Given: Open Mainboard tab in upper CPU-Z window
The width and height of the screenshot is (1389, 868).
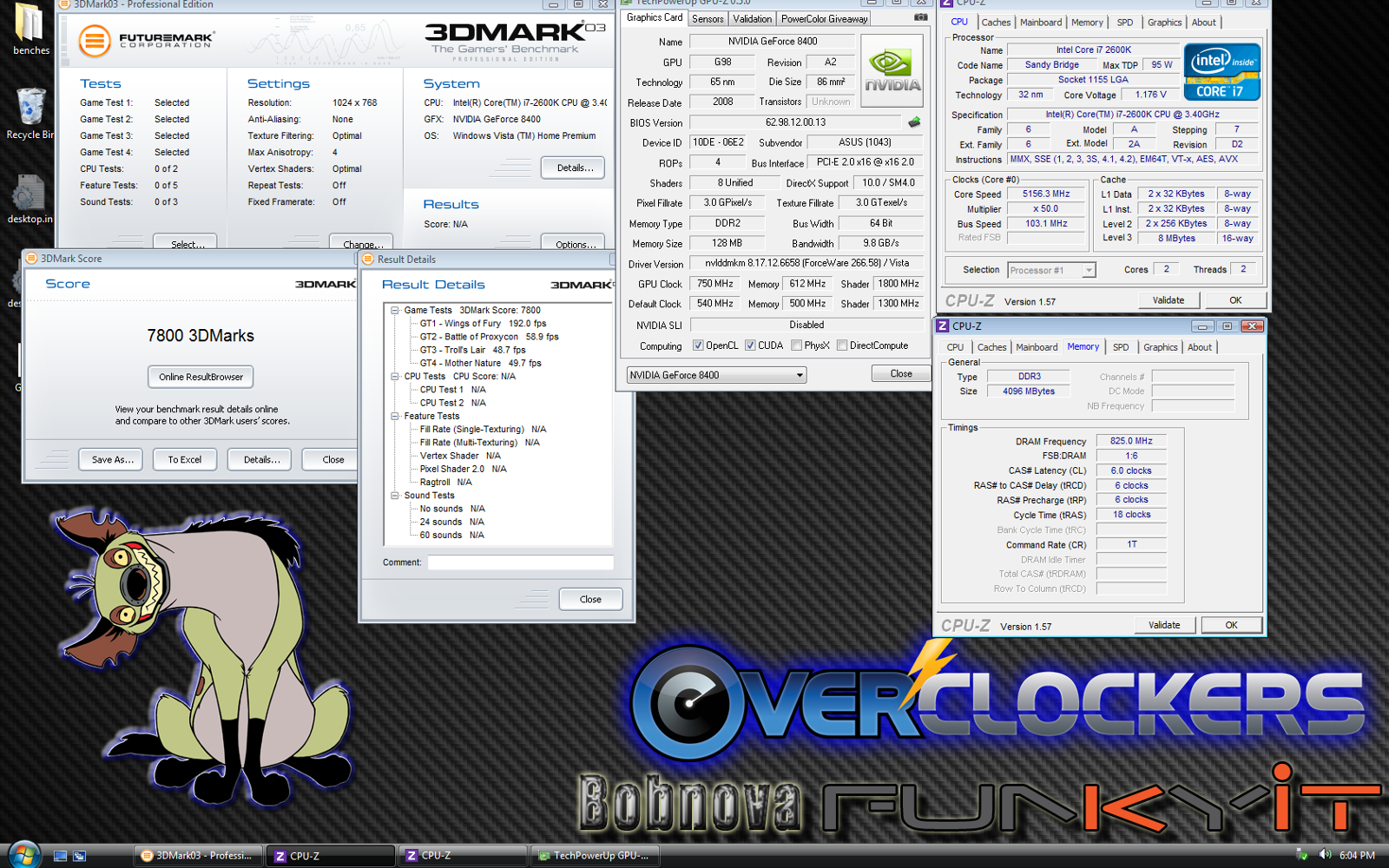Looking at the screenshot, I should point(1041,23).
